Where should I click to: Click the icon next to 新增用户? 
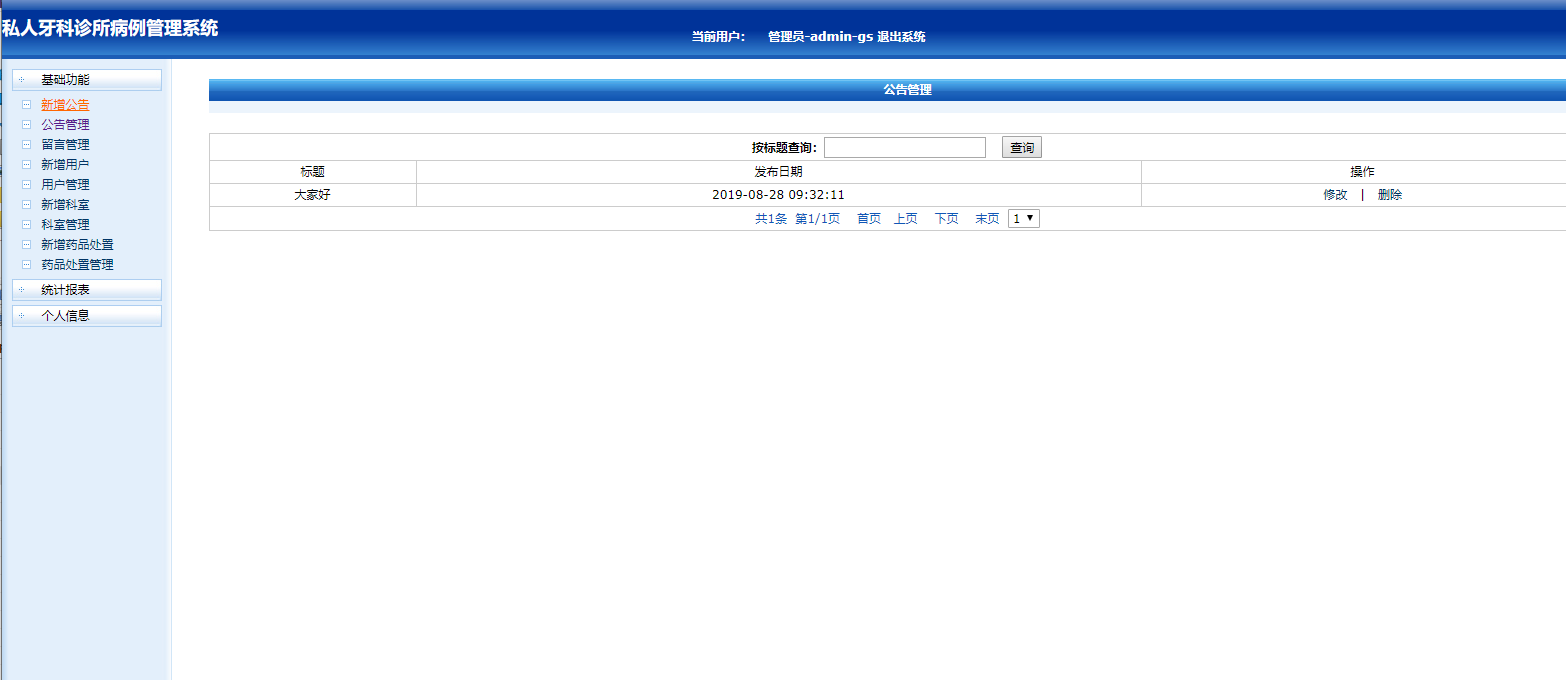point(27,164)
